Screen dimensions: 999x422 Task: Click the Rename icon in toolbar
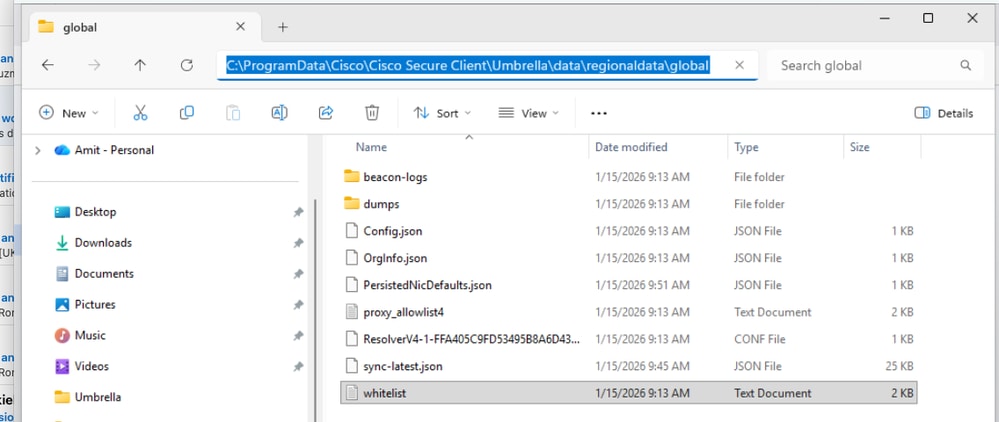279,113
